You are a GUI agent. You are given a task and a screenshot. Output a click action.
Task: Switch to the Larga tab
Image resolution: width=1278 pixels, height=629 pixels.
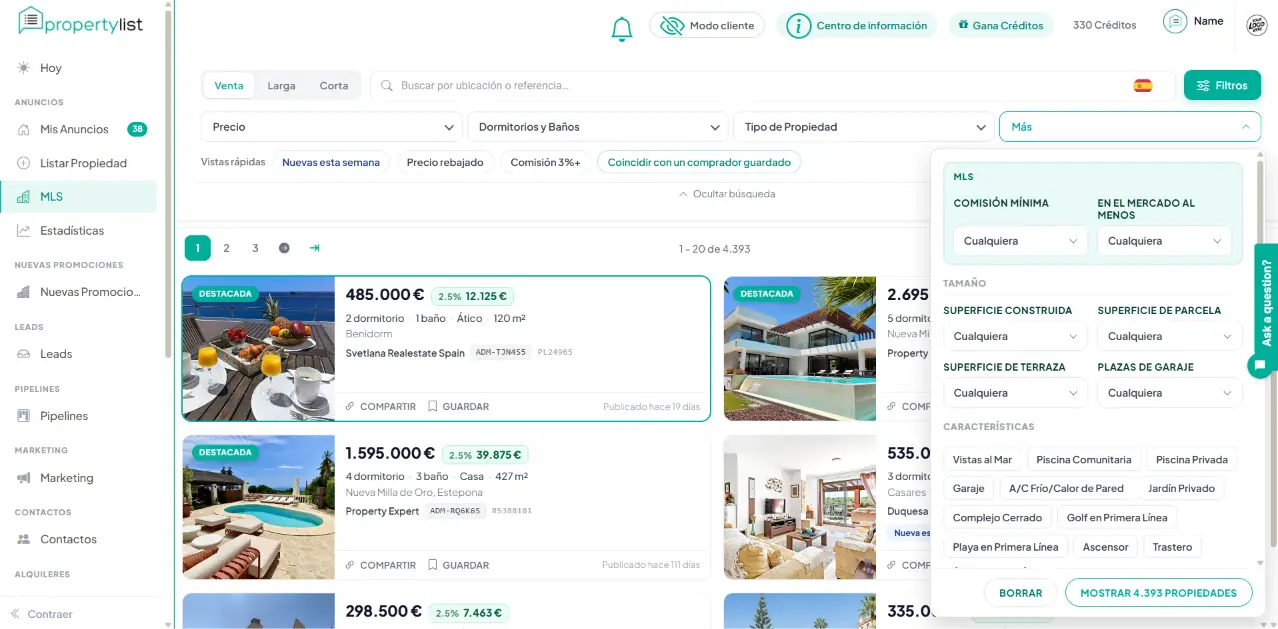(281, 86)
